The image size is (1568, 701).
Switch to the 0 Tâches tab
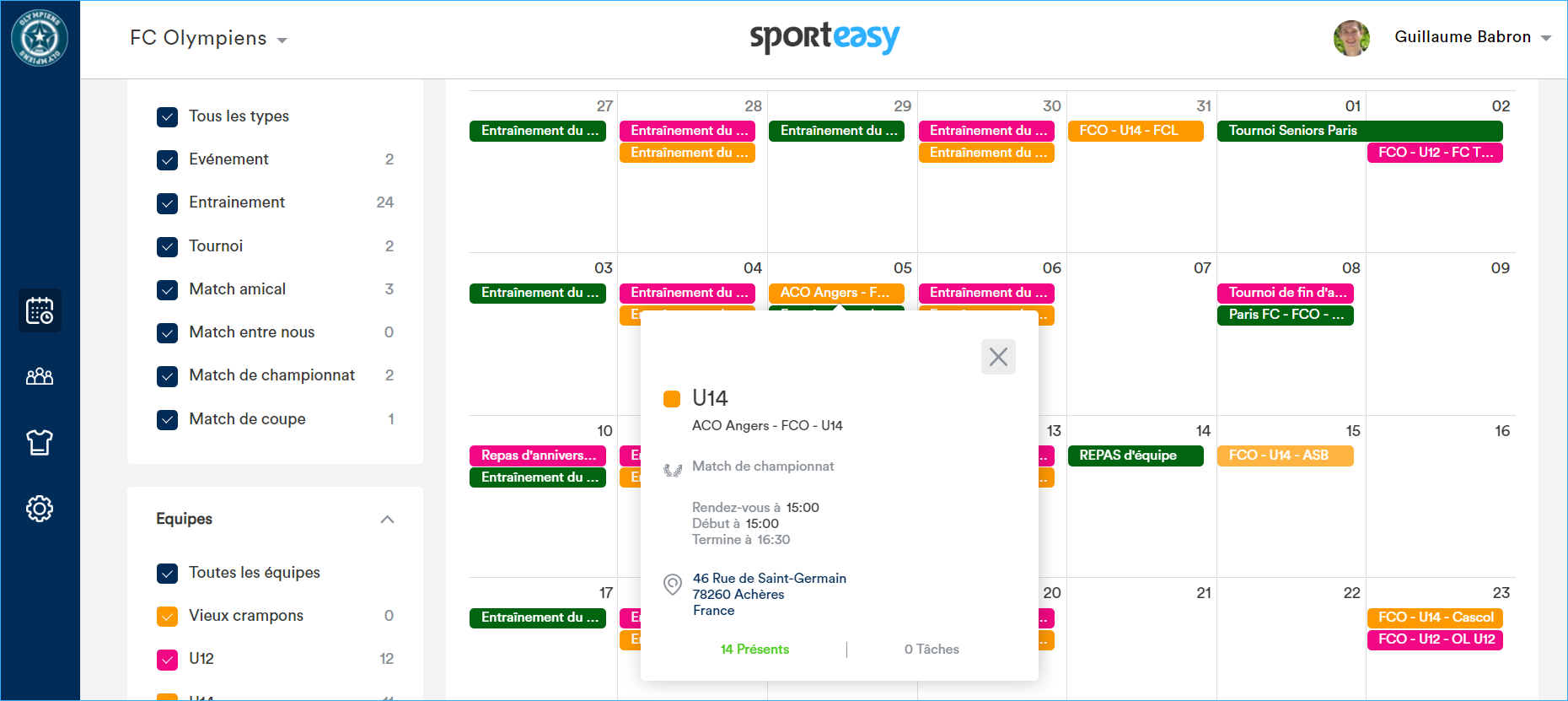[932, 650]
